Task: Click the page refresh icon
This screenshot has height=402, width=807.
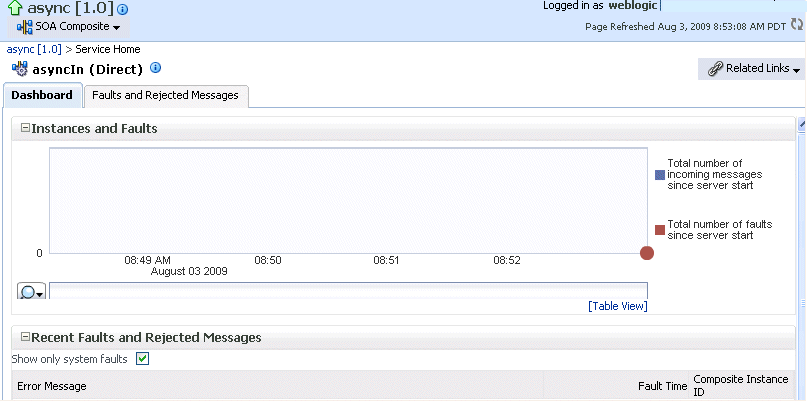Action: coord(796,24)
